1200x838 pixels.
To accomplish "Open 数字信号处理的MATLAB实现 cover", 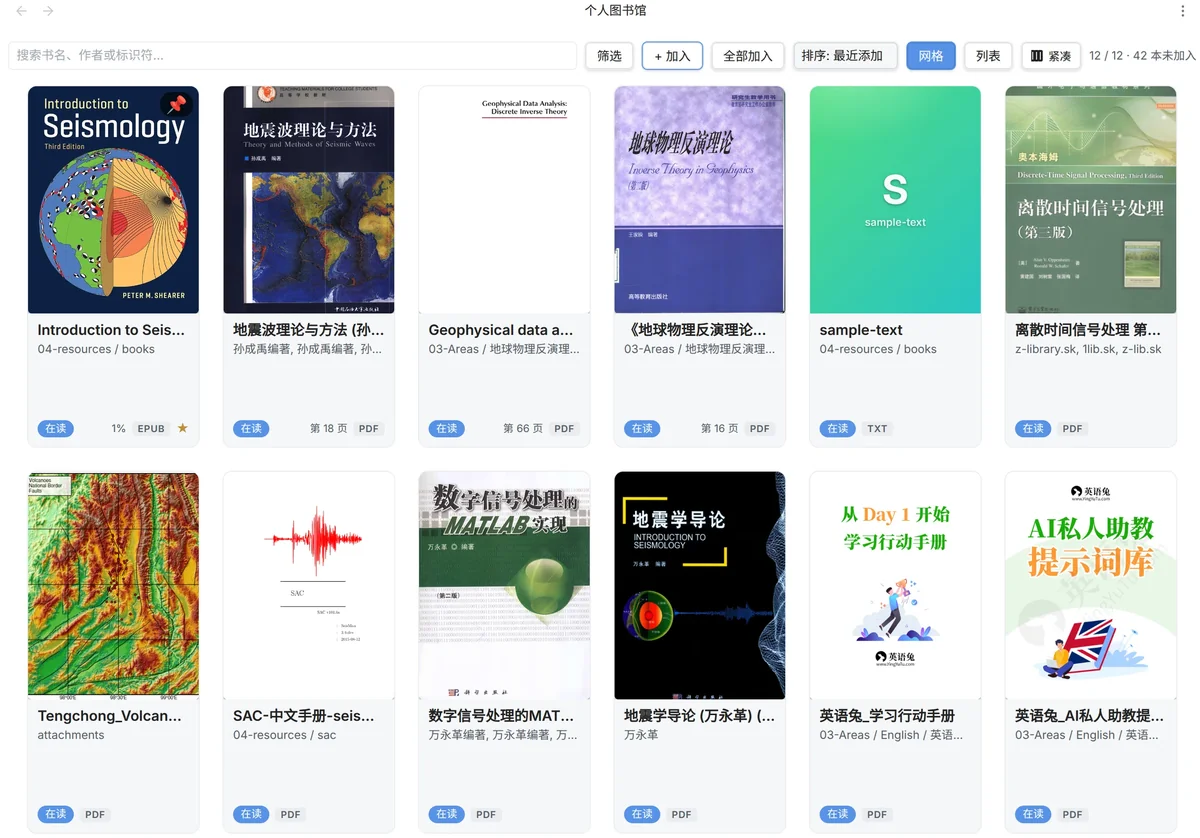I will 504,585.
